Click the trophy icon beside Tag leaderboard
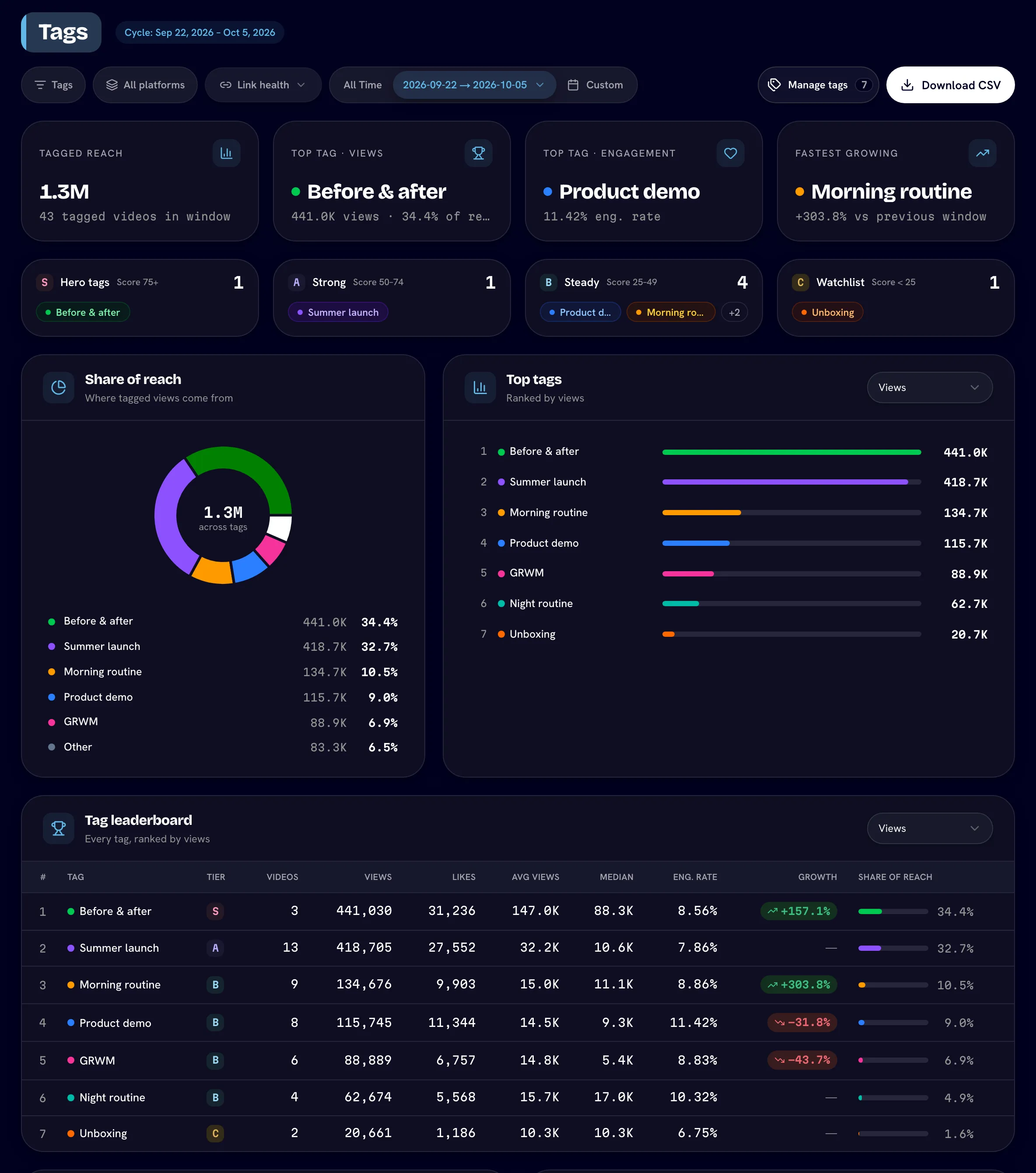 [x=59, y=829]
